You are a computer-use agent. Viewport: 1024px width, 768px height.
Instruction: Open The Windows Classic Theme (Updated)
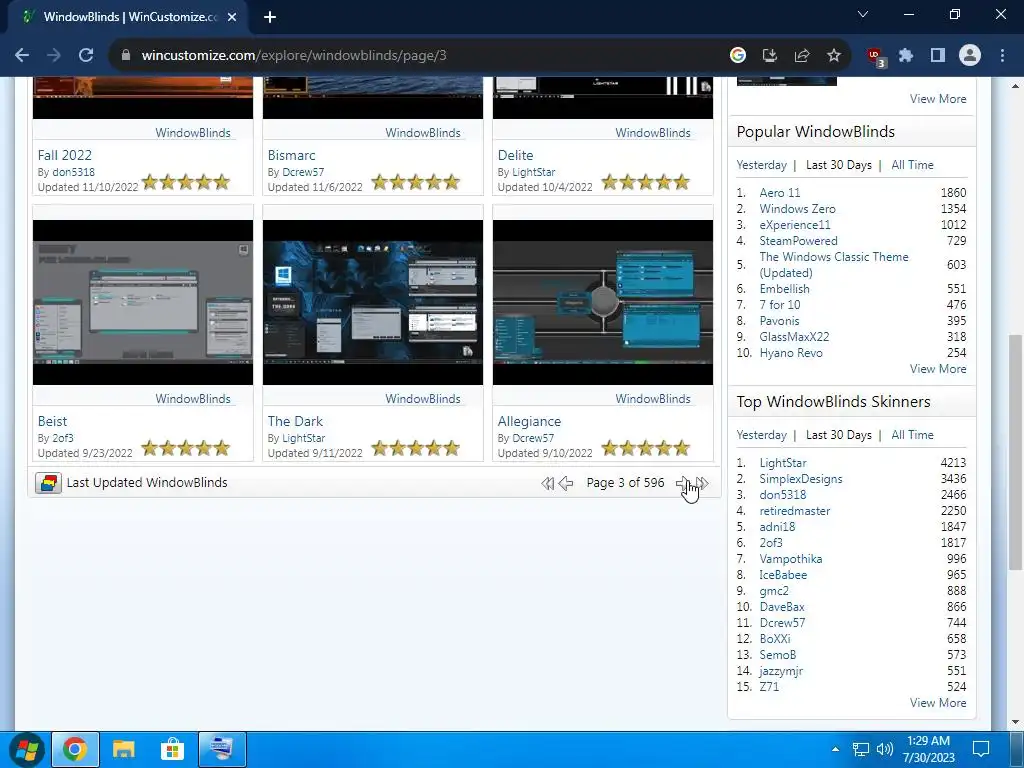click(x=834, y=264)
